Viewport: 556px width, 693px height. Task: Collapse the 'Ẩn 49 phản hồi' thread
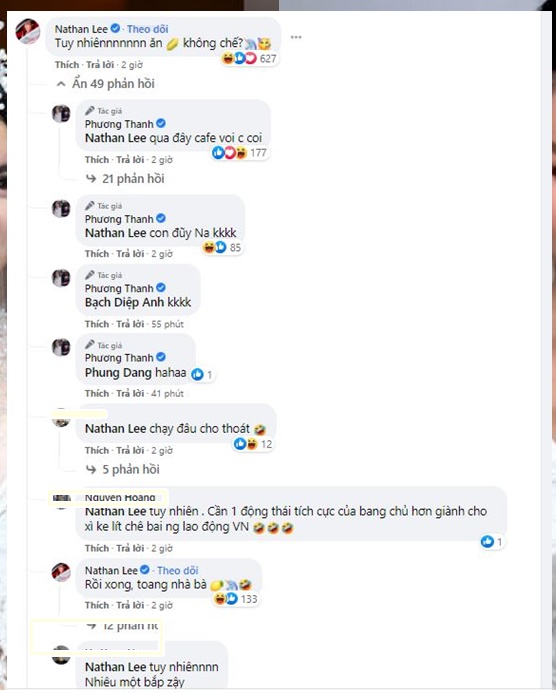pos(106,84)
